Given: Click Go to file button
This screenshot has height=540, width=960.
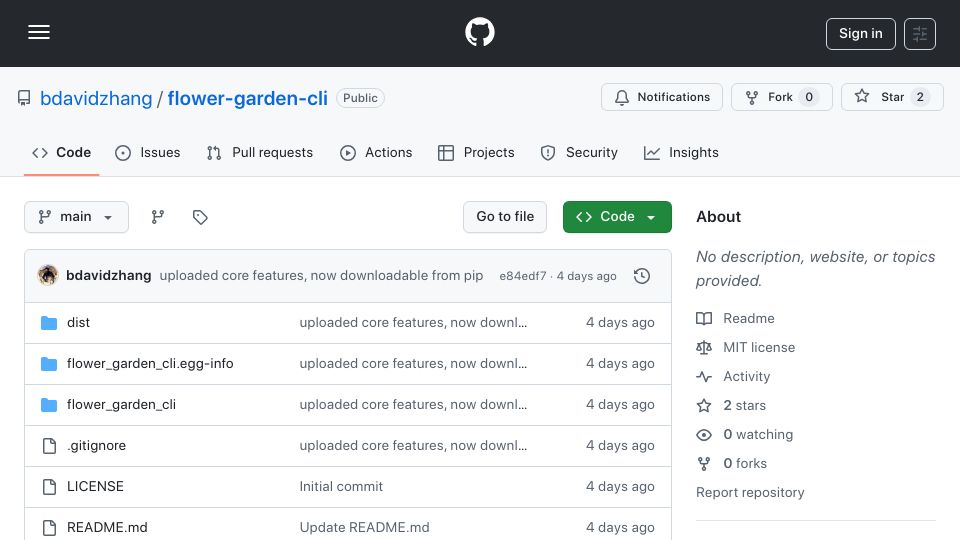Looking at the screenshot, I should (505, 217).
